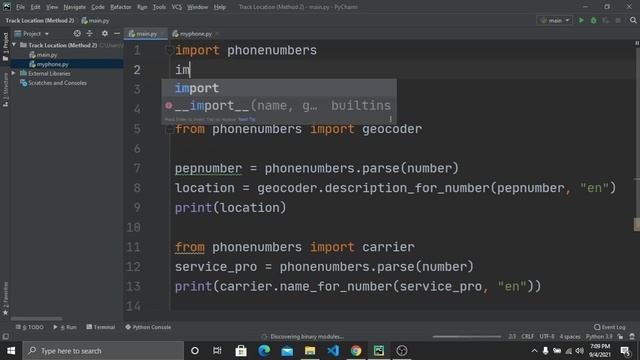Click the Run with Coverage icon

pyautogui.click(x=606, y=20)
